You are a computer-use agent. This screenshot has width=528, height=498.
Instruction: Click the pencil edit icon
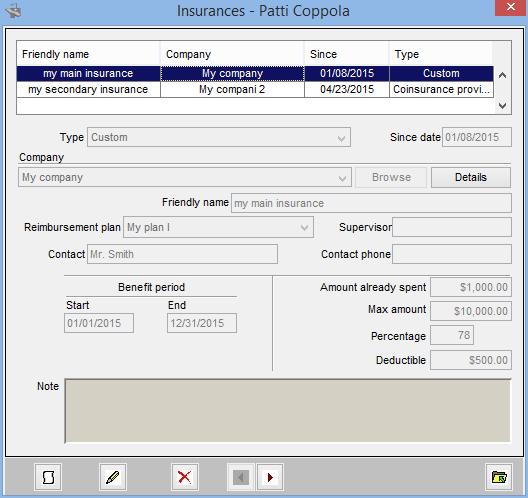click(x=113, y=477)
